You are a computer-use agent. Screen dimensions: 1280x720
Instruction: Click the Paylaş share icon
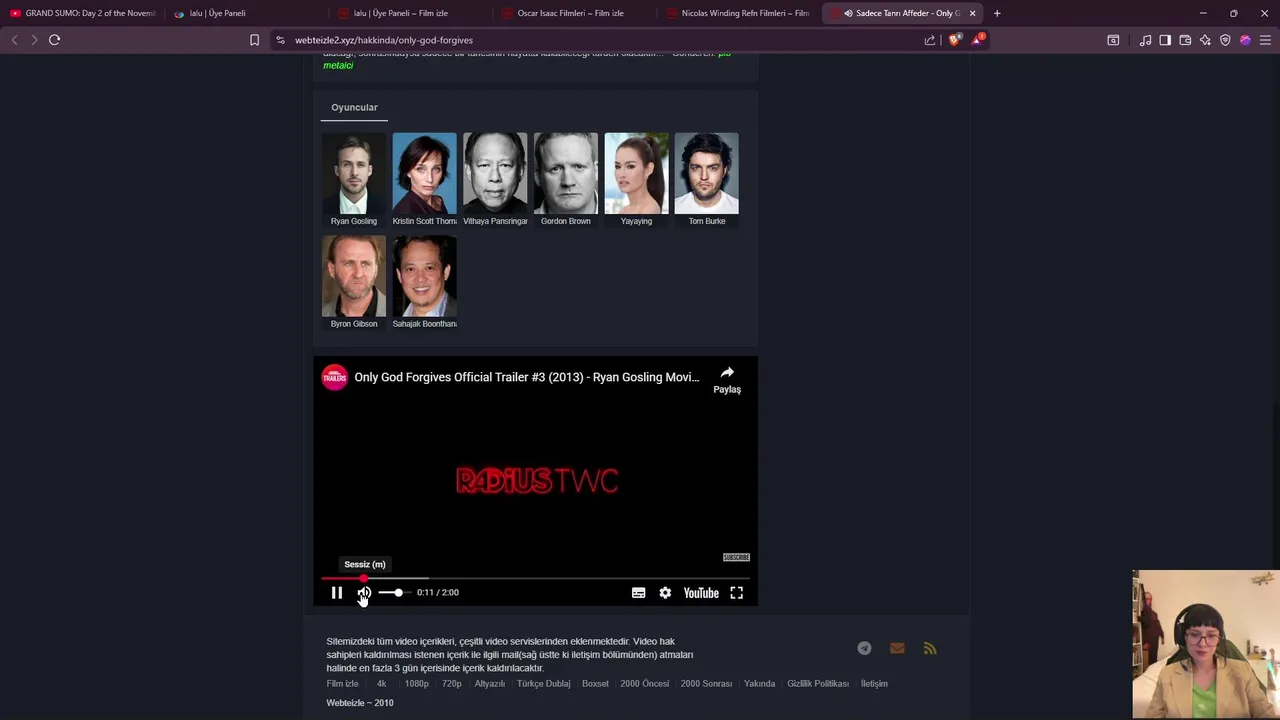727,373
